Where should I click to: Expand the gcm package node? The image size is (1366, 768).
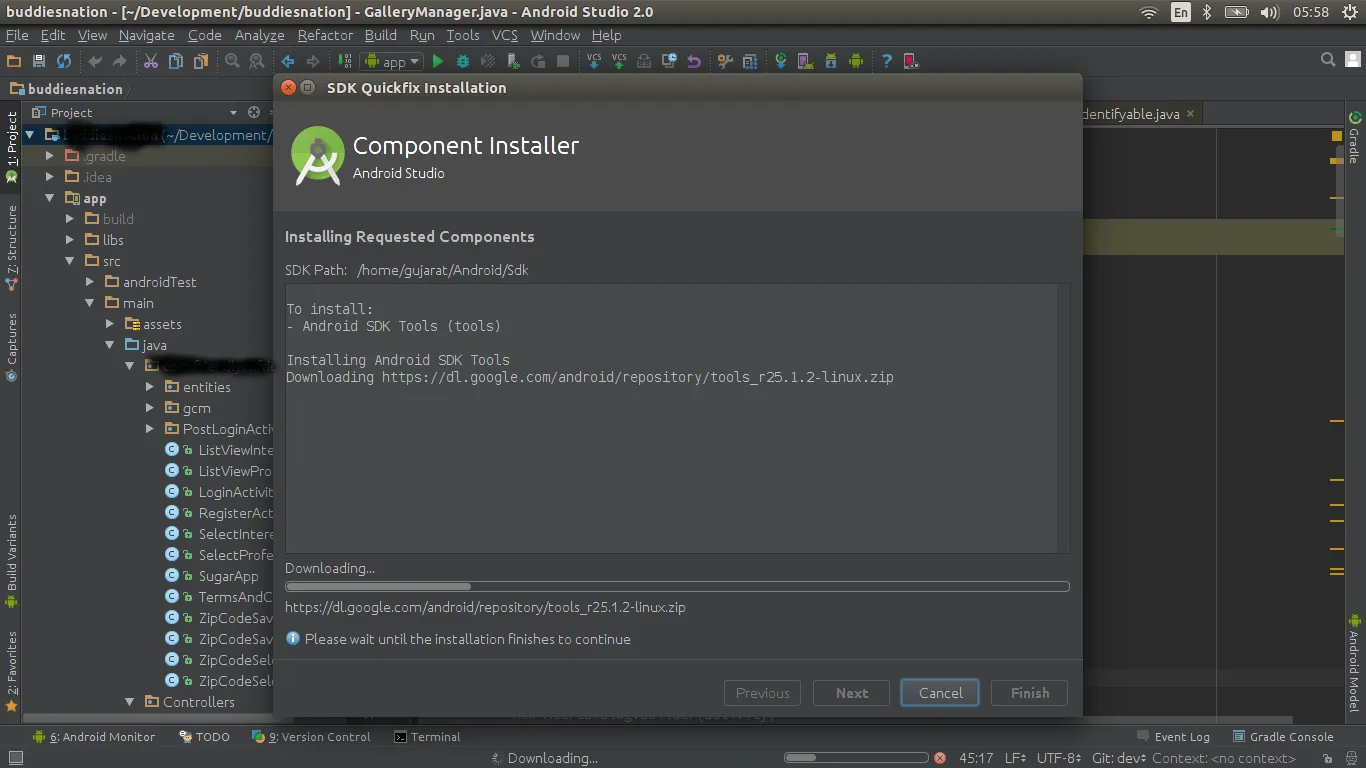[150, 408]
